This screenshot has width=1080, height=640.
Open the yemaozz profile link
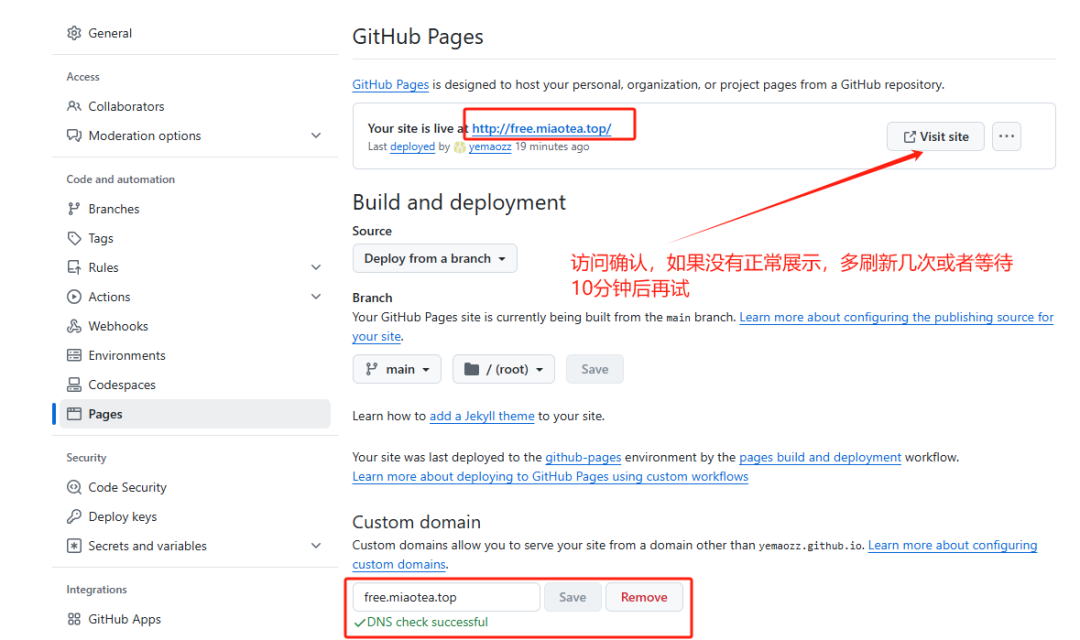[x=490, y=147]
